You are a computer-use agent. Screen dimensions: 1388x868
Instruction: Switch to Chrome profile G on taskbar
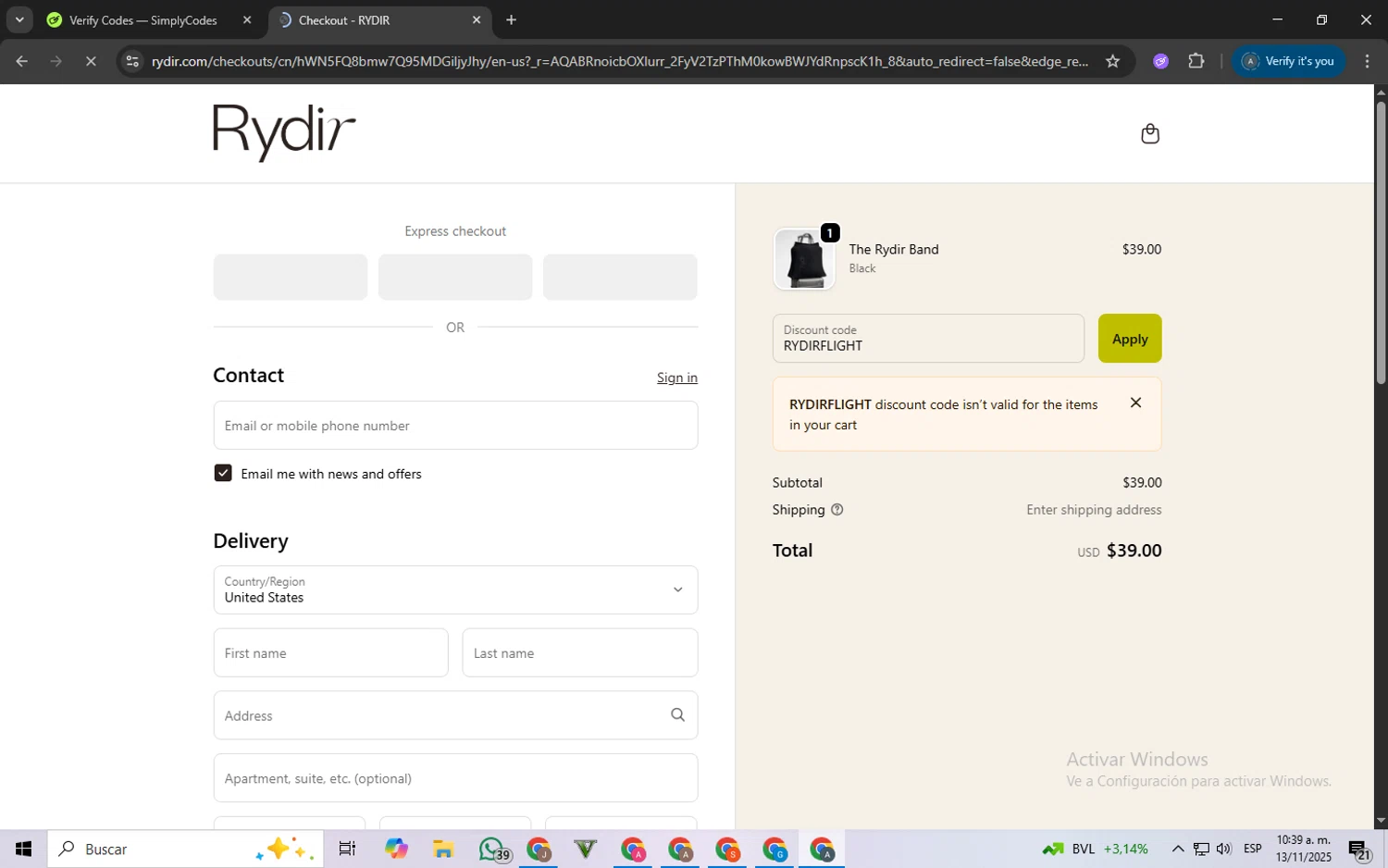coord(775,849)
